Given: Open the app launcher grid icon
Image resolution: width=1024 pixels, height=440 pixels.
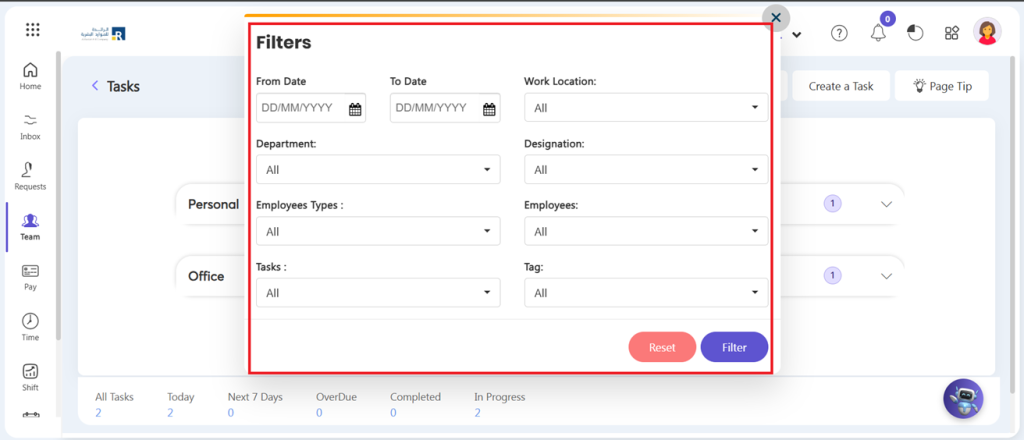Looking at the screenshot, I should pyautogui.click(x=32, y=30).
